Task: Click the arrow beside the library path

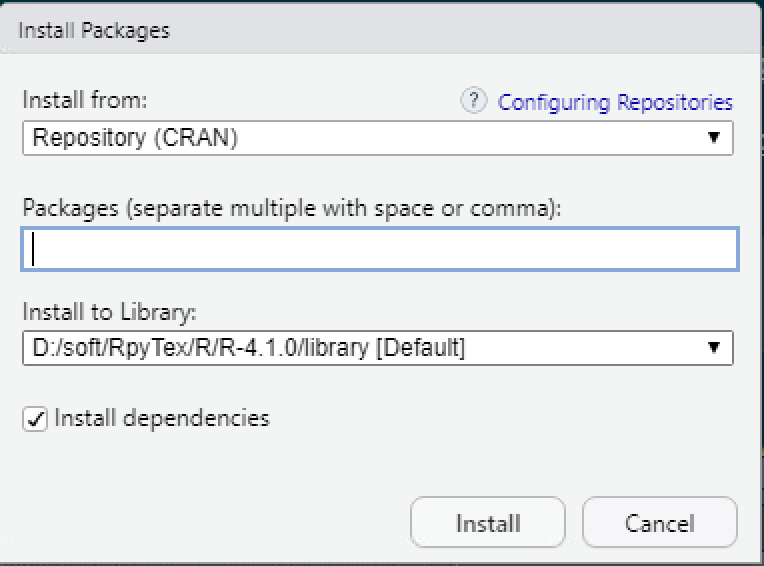Action: coord(714,347)
